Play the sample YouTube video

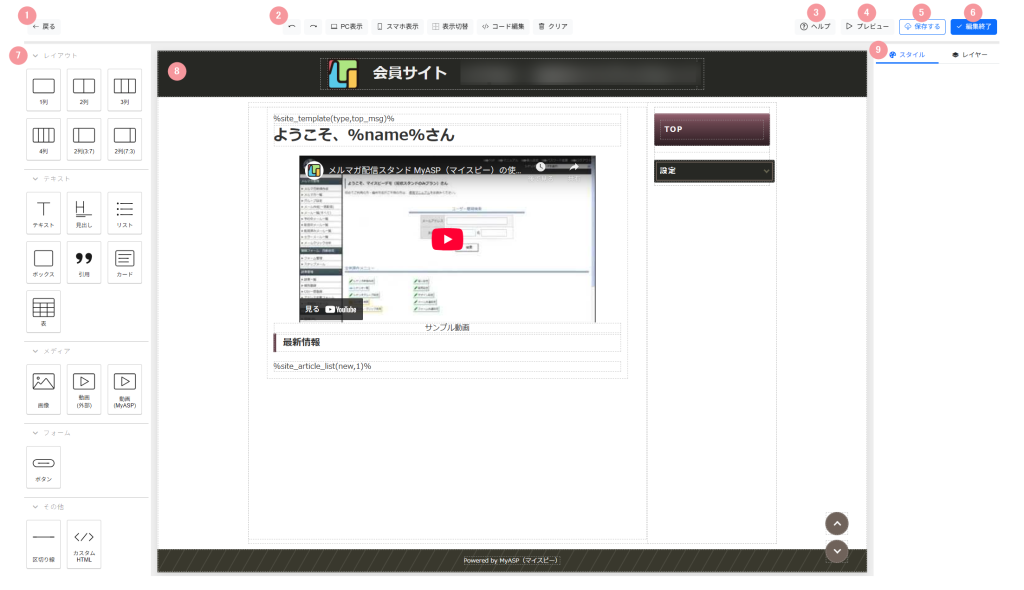pos(447,239)
